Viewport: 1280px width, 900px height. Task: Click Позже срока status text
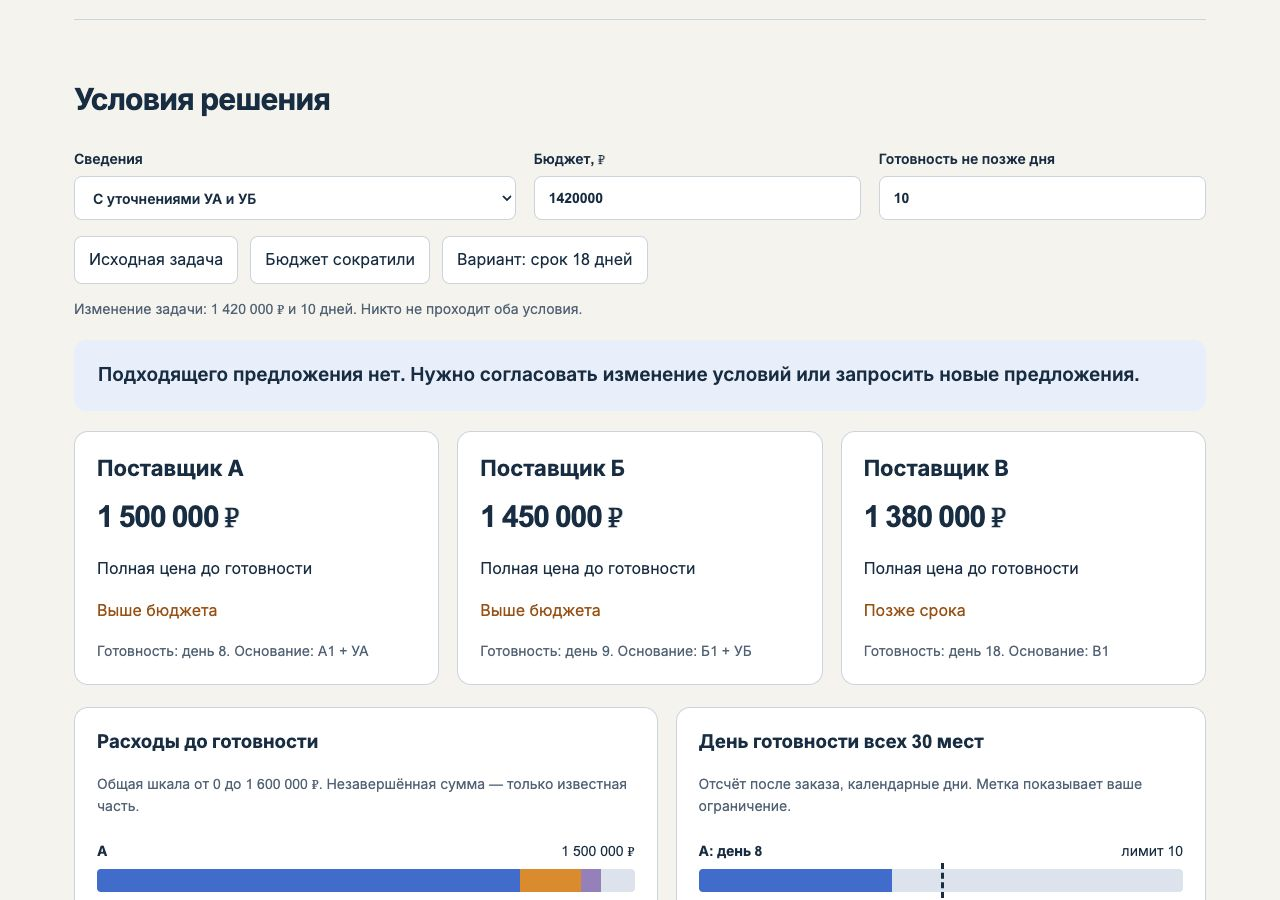pos(914,610)
